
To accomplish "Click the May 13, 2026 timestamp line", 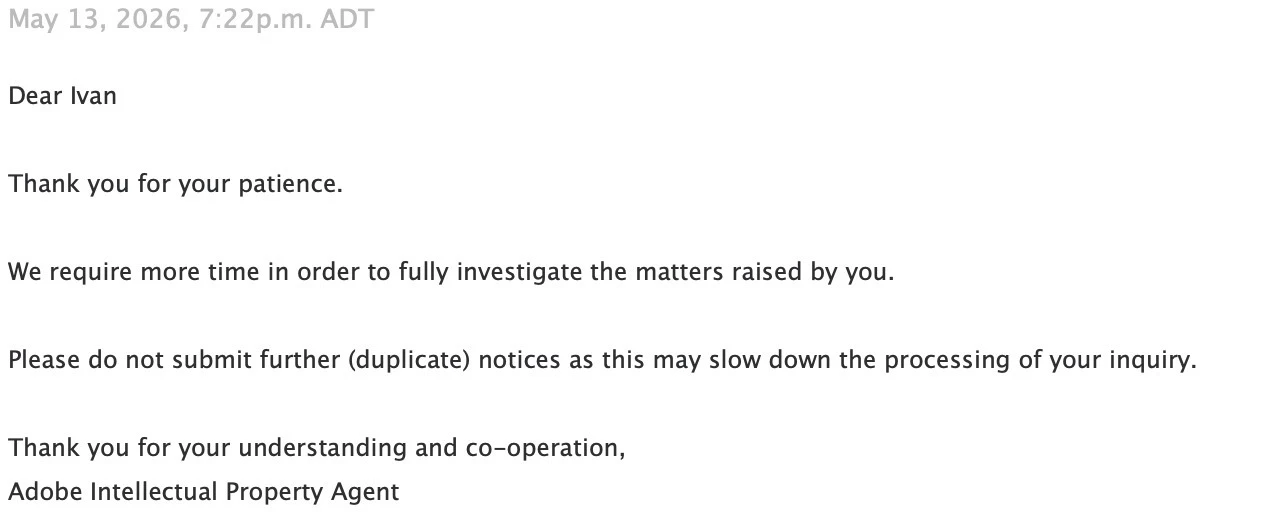I will point(191,19).
